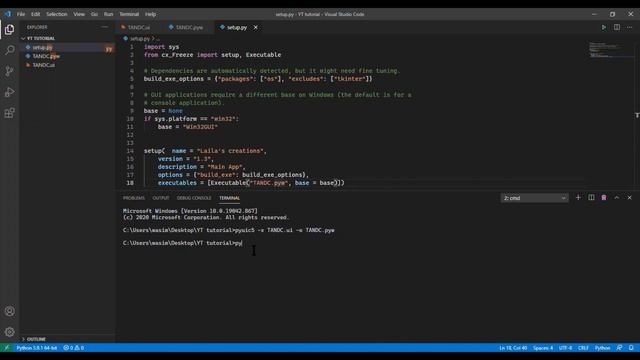Open the Search view in activity bar
This screenshot has height=360, width=640.
(9, 50)
